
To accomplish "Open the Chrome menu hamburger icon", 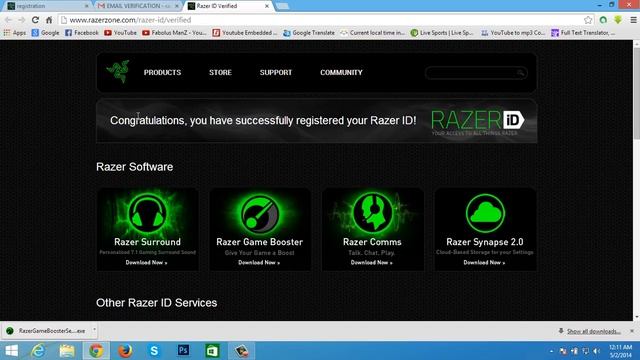I will (633, 20).
